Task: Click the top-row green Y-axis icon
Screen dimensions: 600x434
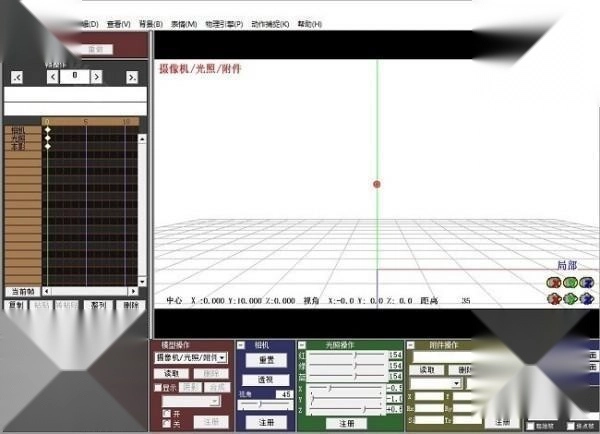Action: click(x=569, y=282)
